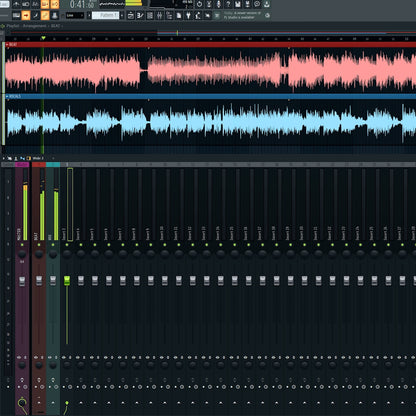Viewport: 416px width, 416px height.
Task: Click the export render audio icon
Action: click(247, 4)
